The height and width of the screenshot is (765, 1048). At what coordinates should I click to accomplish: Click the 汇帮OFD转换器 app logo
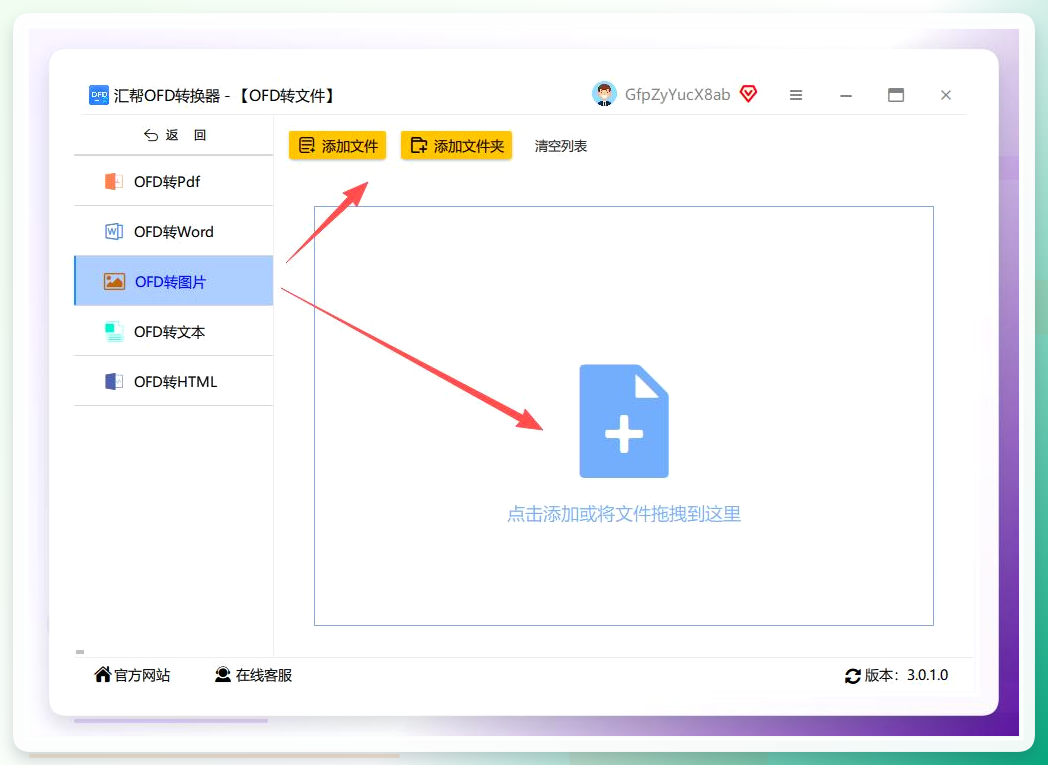[99, 96]
